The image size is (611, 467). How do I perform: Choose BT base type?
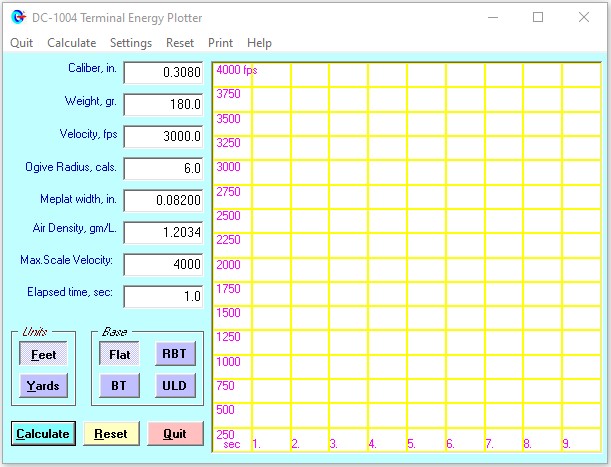(119, 386)
